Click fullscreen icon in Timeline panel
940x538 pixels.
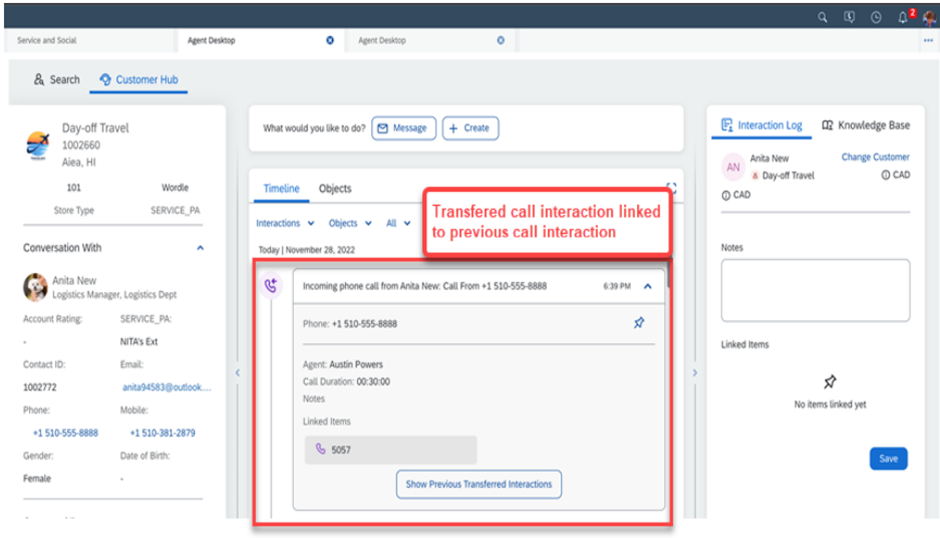671,187
